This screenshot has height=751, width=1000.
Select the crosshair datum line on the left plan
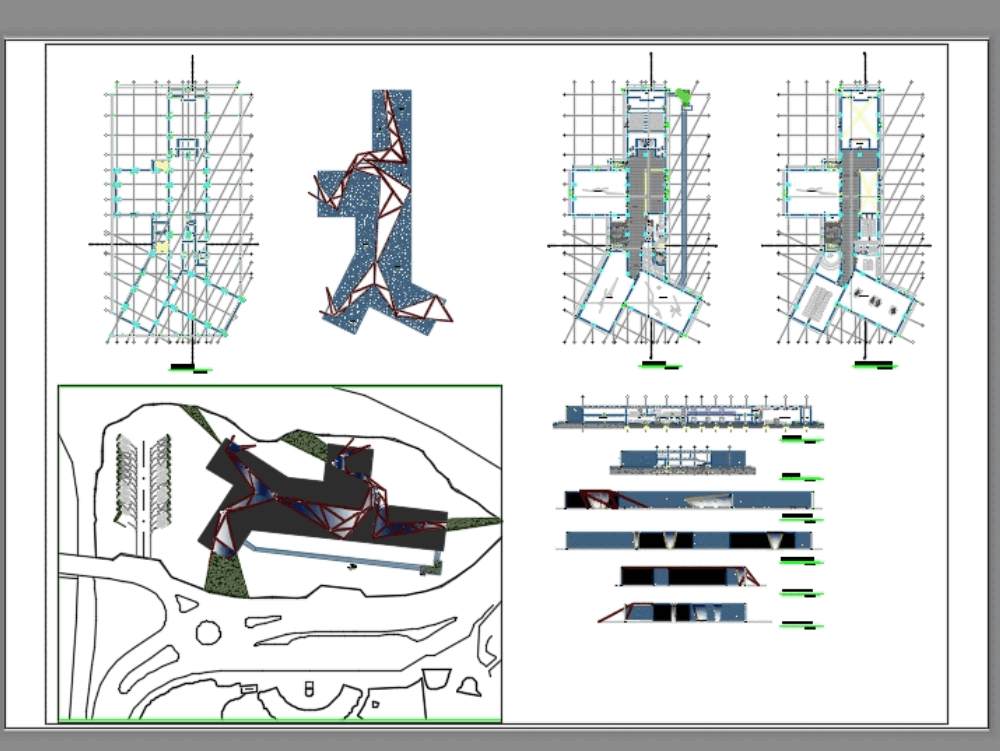(190, 245)
